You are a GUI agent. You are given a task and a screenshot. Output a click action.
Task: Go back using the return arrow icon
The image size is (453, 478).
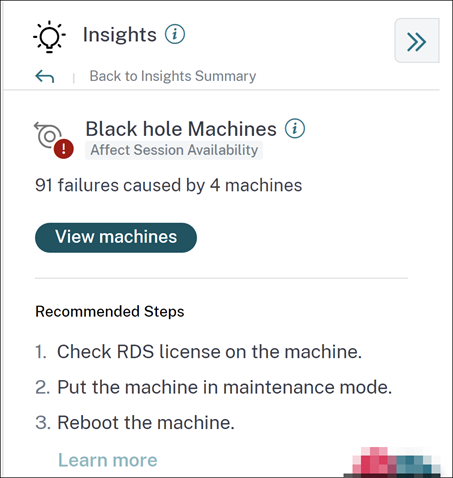(45, 76)
